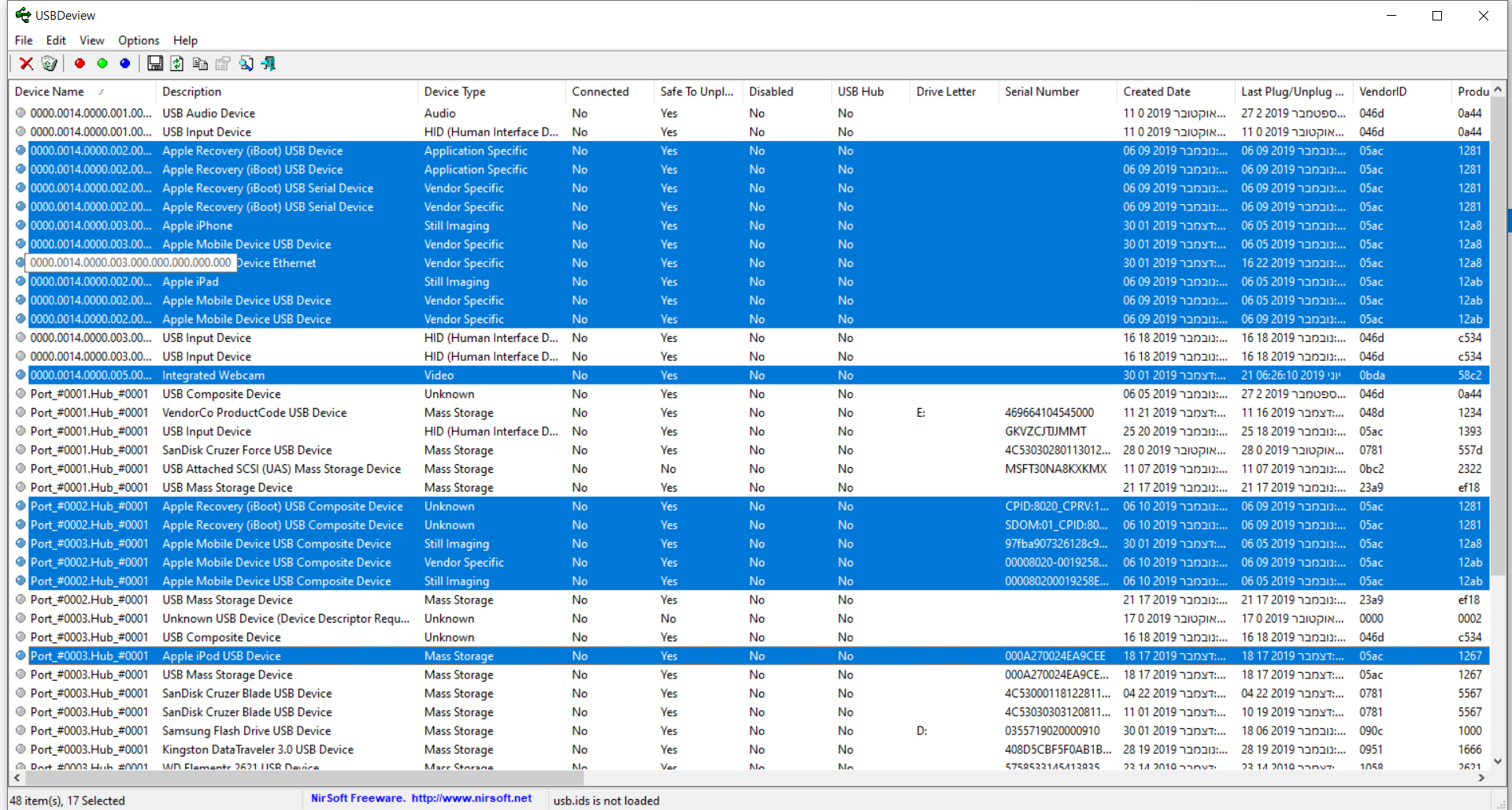This screenshot has width=1512, height=810.
Task: Select the VendorCo ProductCode USB Device text
Action: click(254, 413)
